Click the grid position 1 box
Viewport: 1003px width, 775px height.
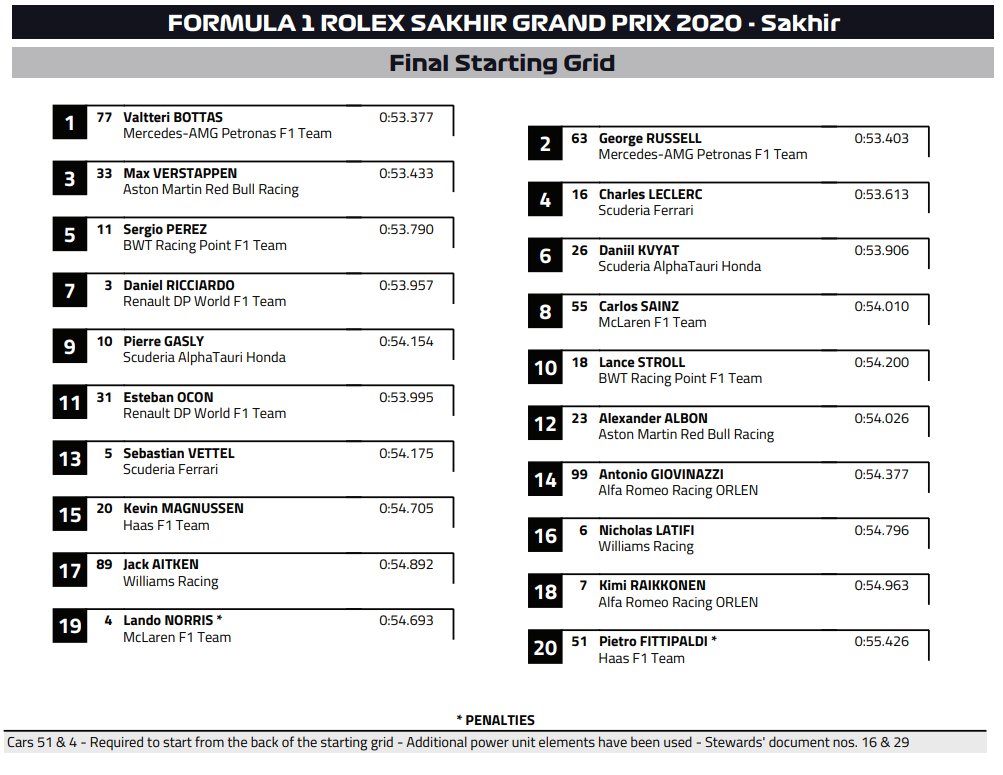pos(69,124)
